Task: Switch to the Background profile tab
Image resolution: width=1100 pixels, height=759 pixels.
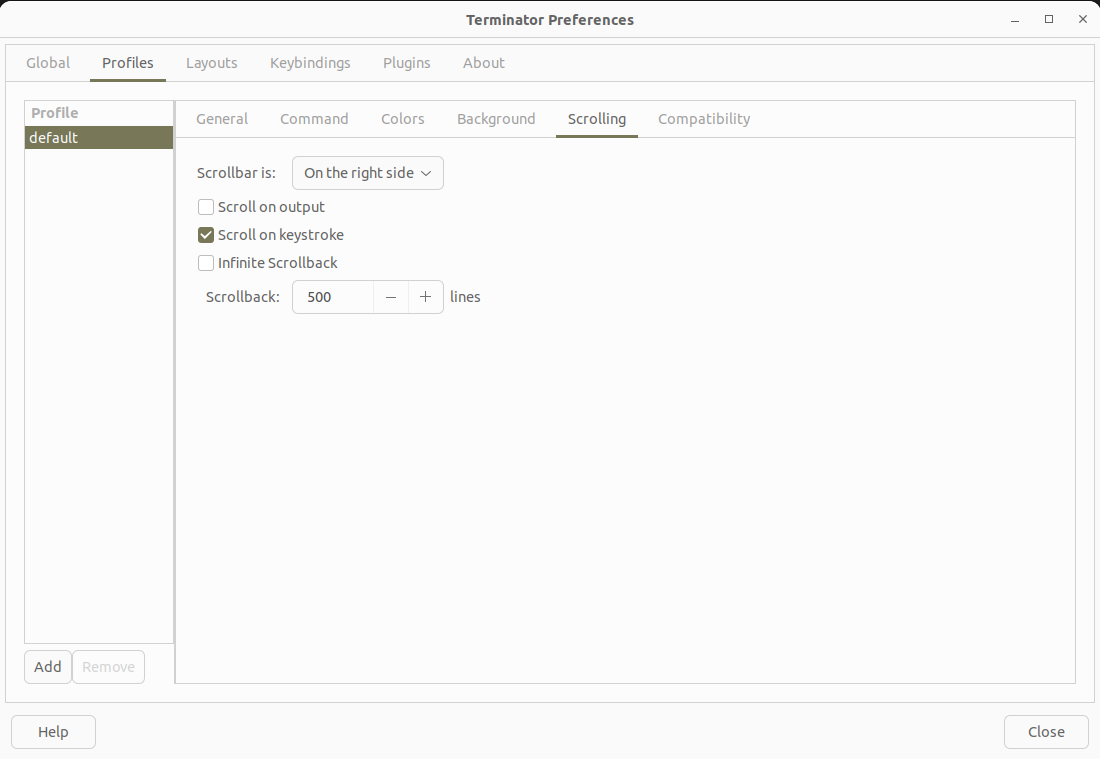Action: click(x=496, y=119)
